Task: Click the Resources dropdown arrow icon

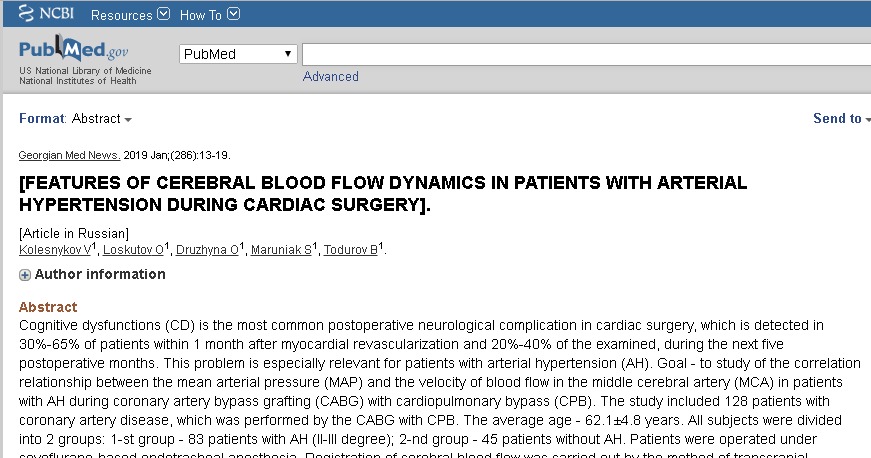Action: (163, 14)
